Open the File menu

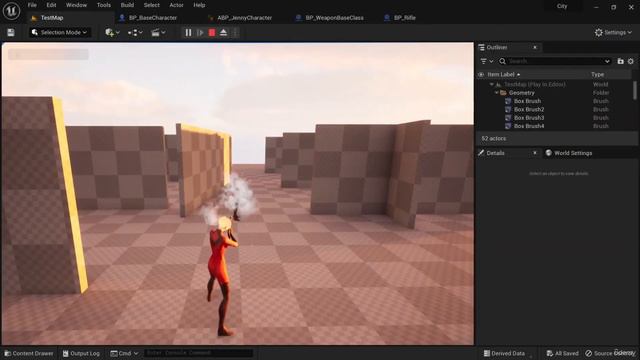(x=32, y=5)
